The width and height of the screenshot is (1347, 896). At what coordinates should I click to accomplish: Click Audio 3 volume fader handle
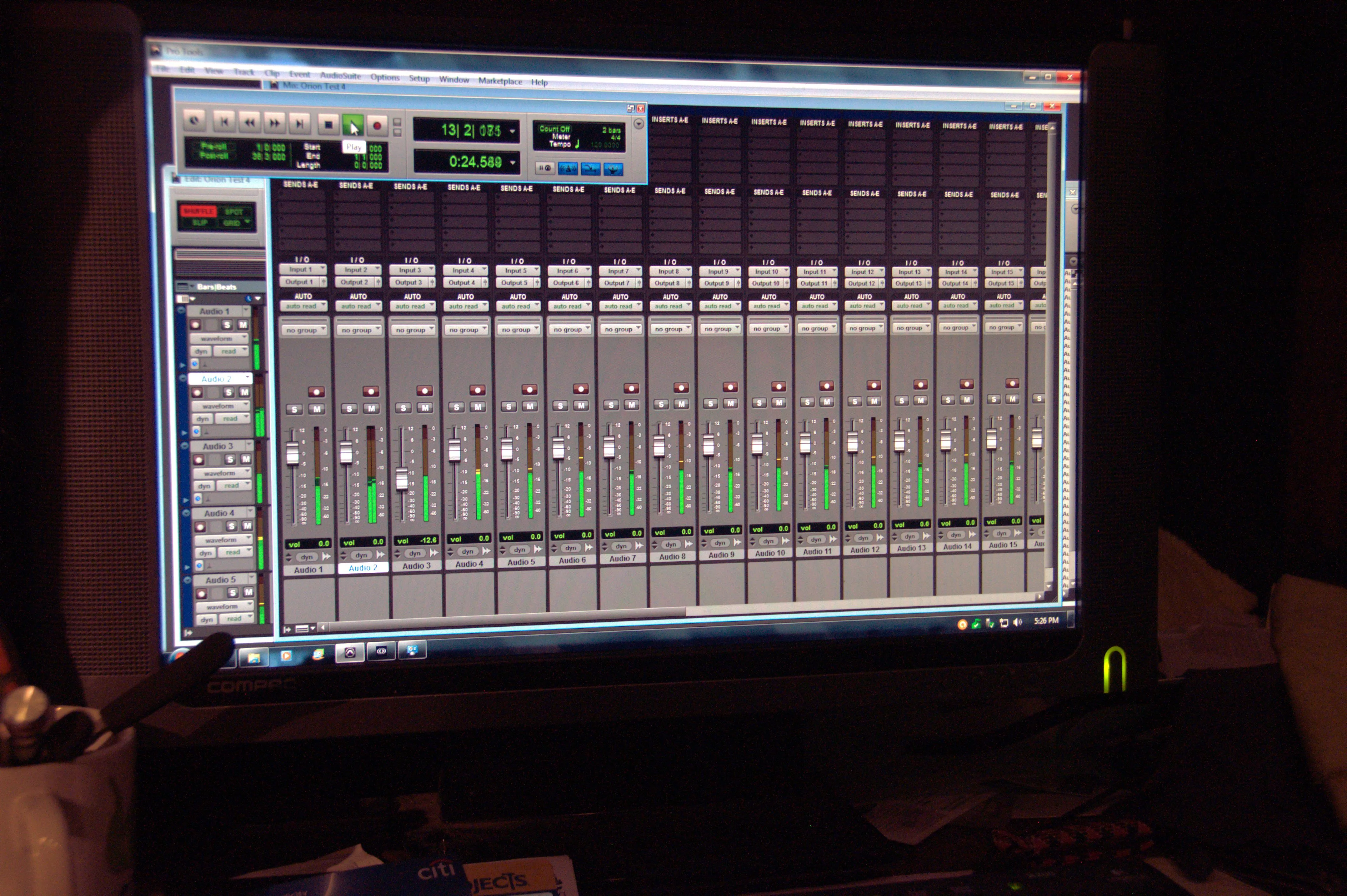coord(402,478)
